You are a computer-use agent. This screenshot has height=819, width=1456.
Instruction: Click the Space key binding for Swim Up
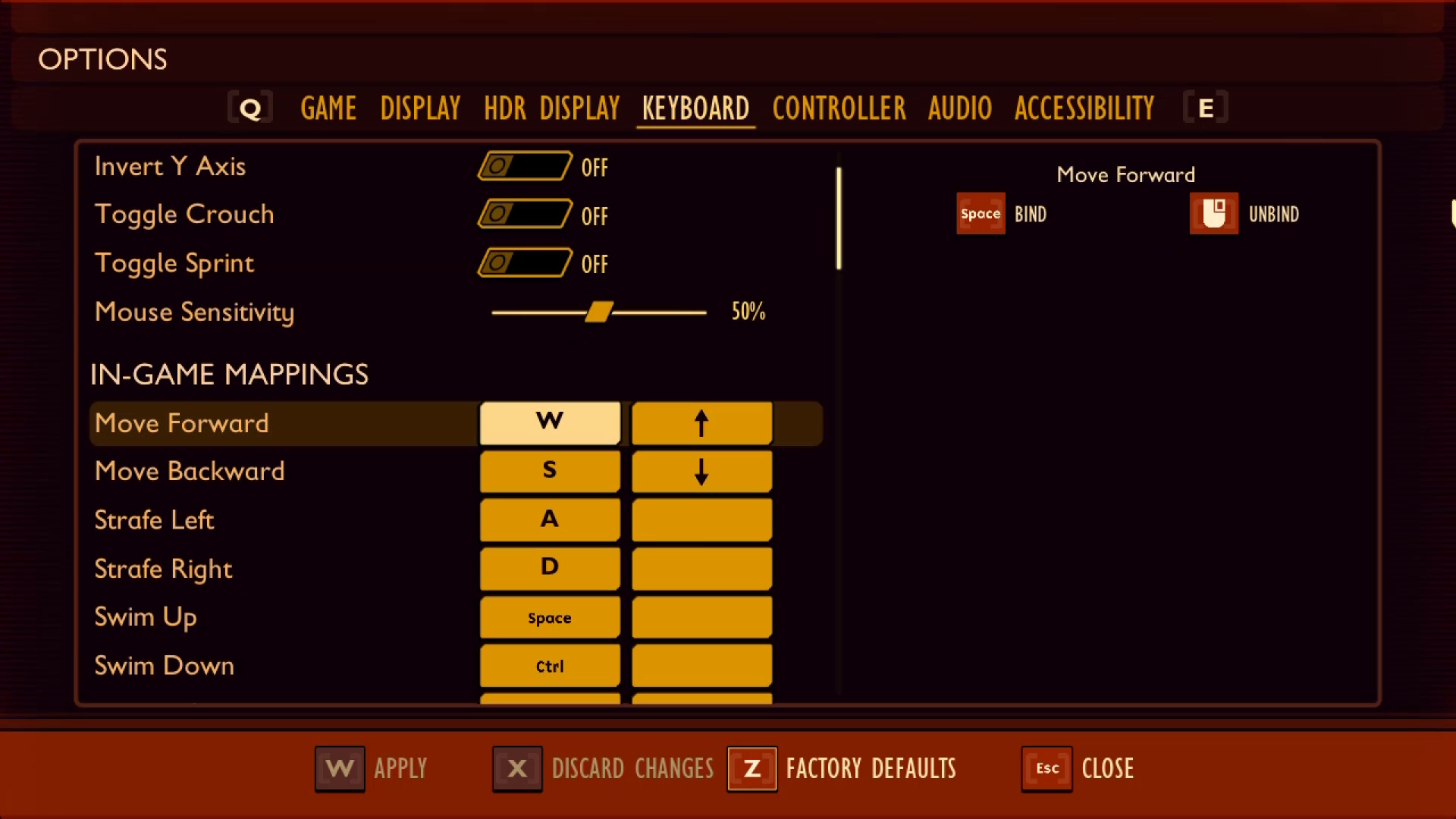(x=549, y=617)
